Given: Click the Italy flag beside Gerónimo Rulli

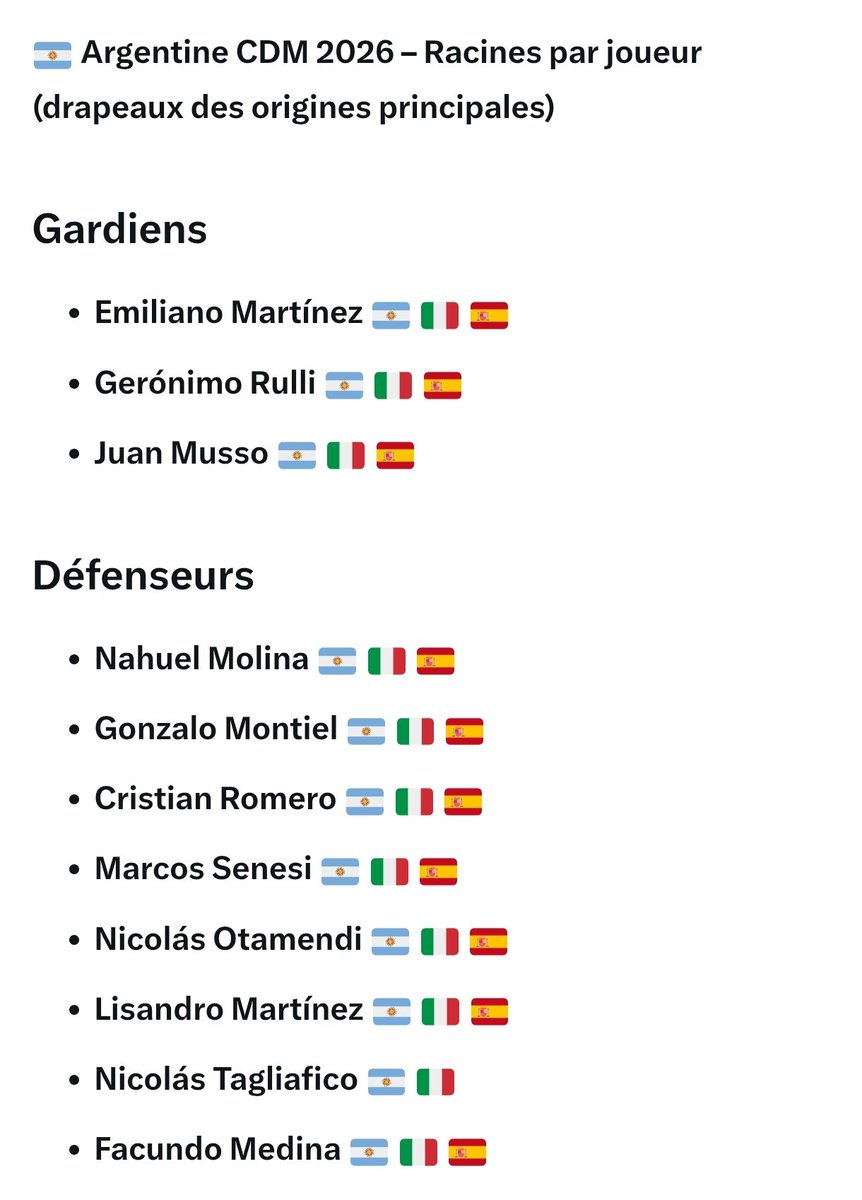Looking at the screenshot, I should pos(393,385).
